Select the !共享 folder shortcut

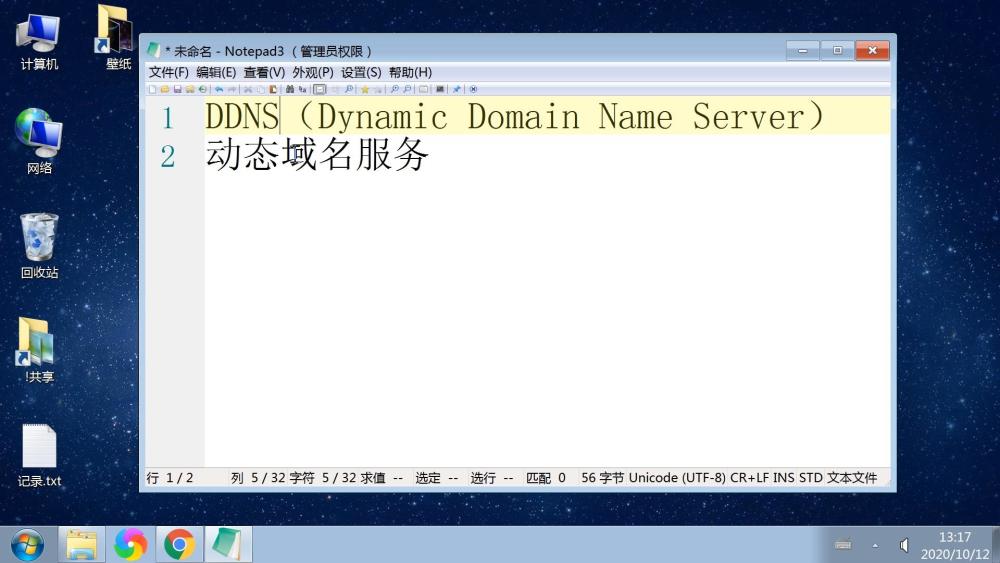(37, 350)
